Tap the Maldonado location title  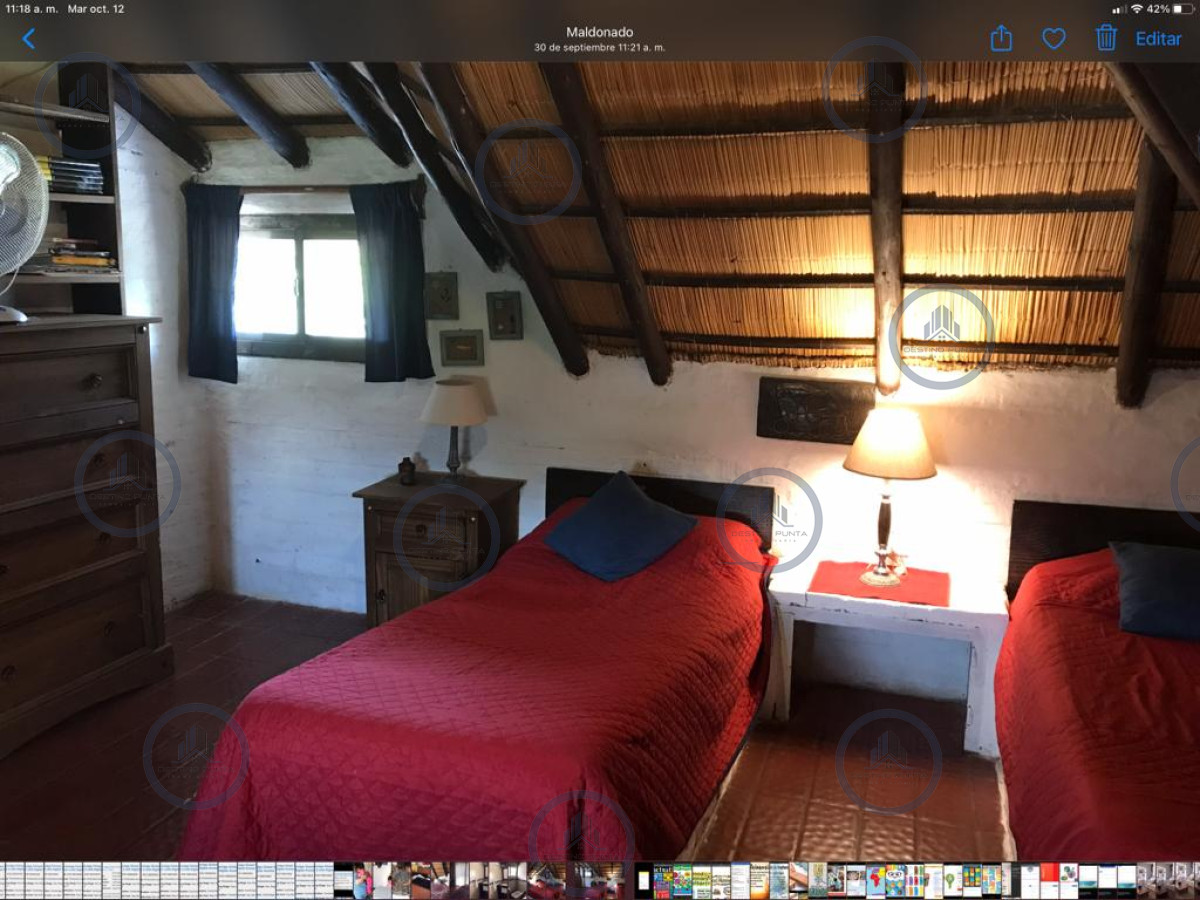[x=599, y=32]
